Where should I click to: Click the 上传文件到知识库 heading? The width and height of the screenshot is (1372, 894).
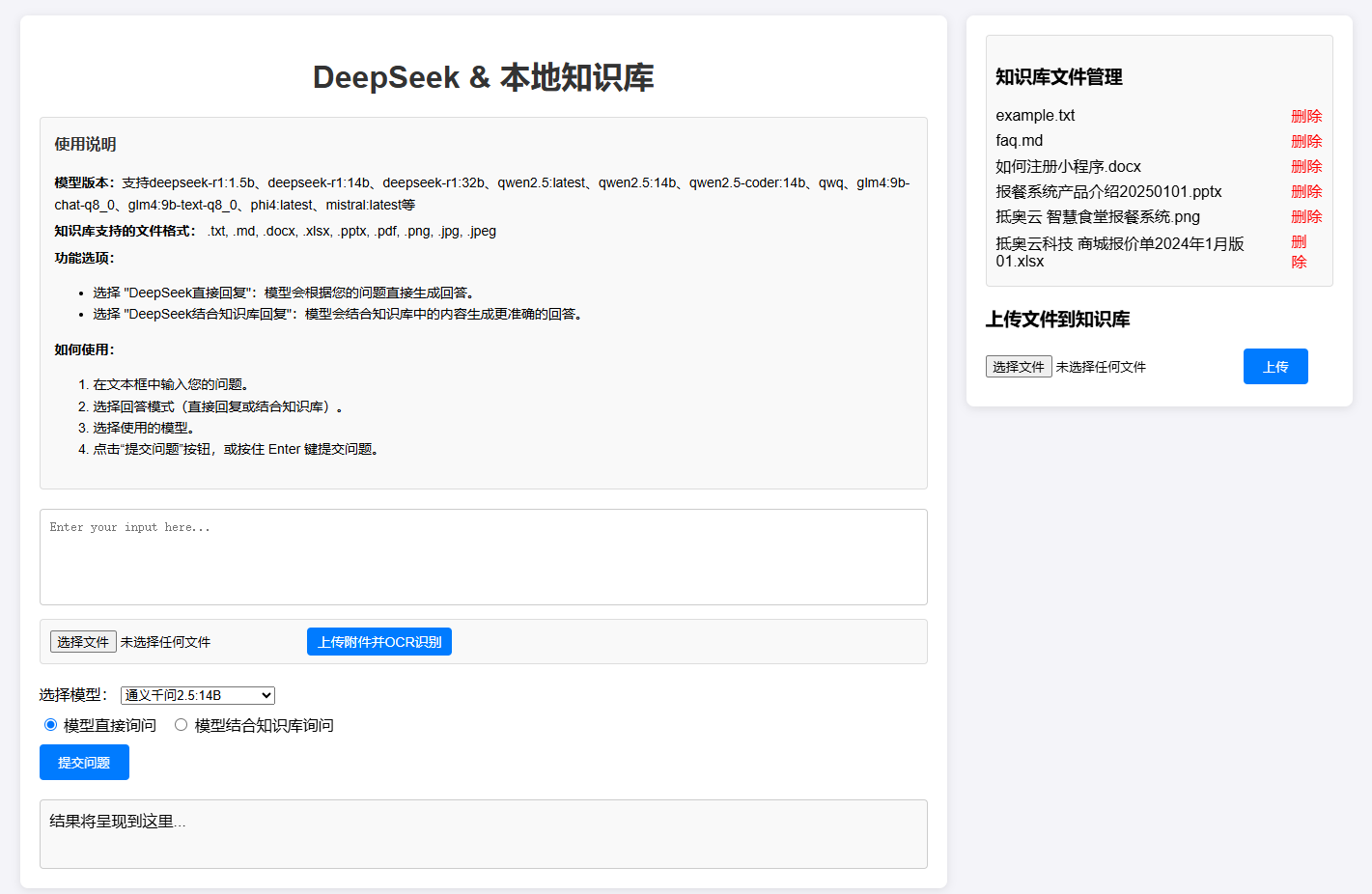point(1058,320)
